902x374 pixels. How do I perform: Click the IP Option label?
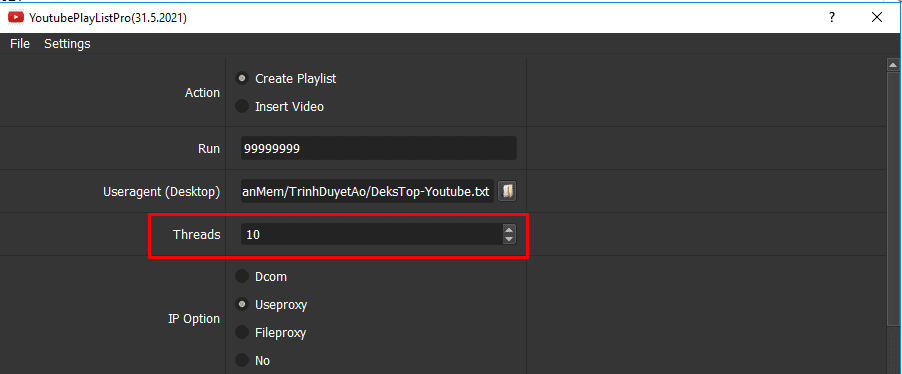click(x=194, y=319)
